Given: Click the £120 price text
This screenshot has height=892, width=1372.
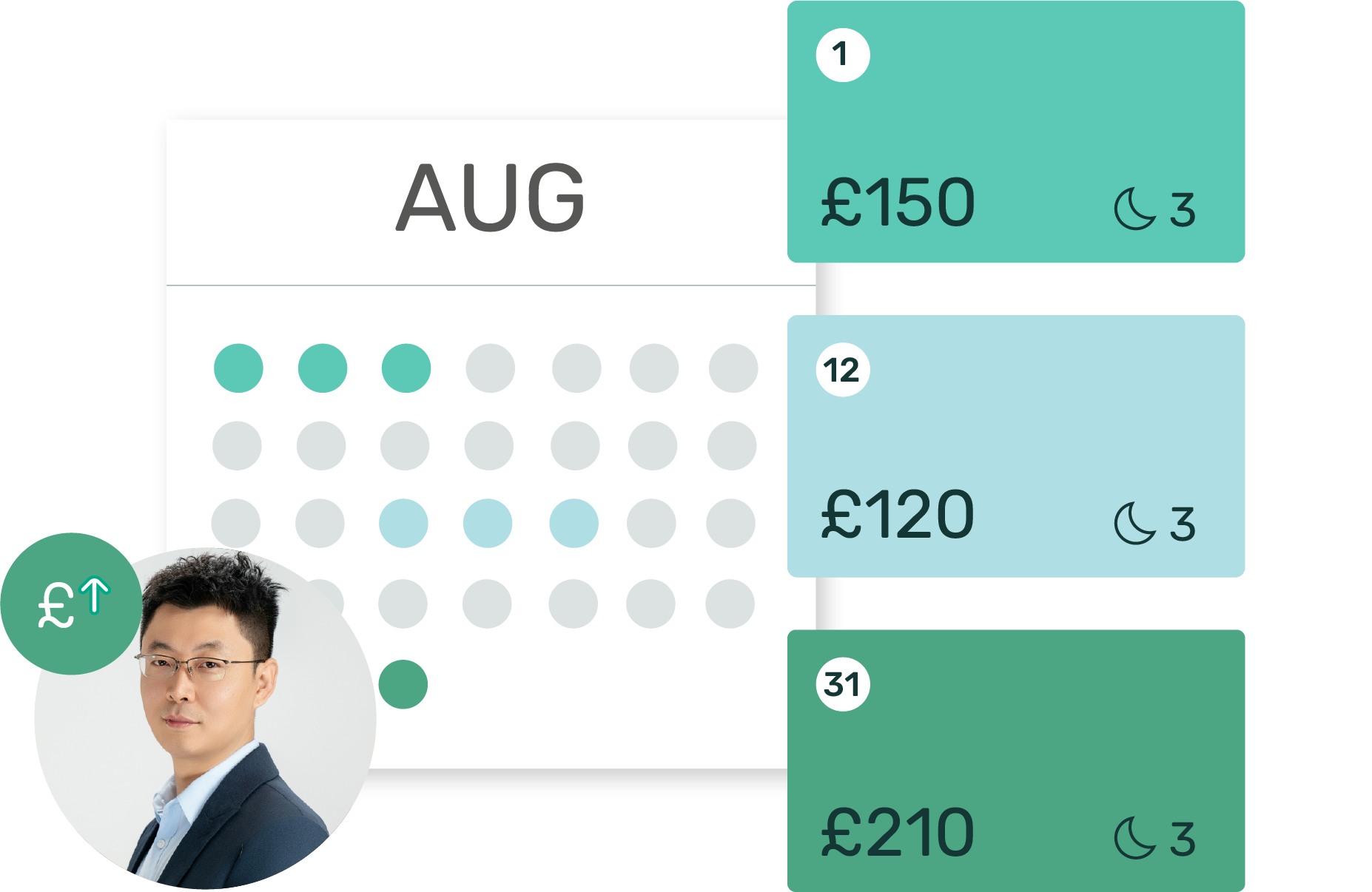Looking at the screenshot, I should (898, 514).
